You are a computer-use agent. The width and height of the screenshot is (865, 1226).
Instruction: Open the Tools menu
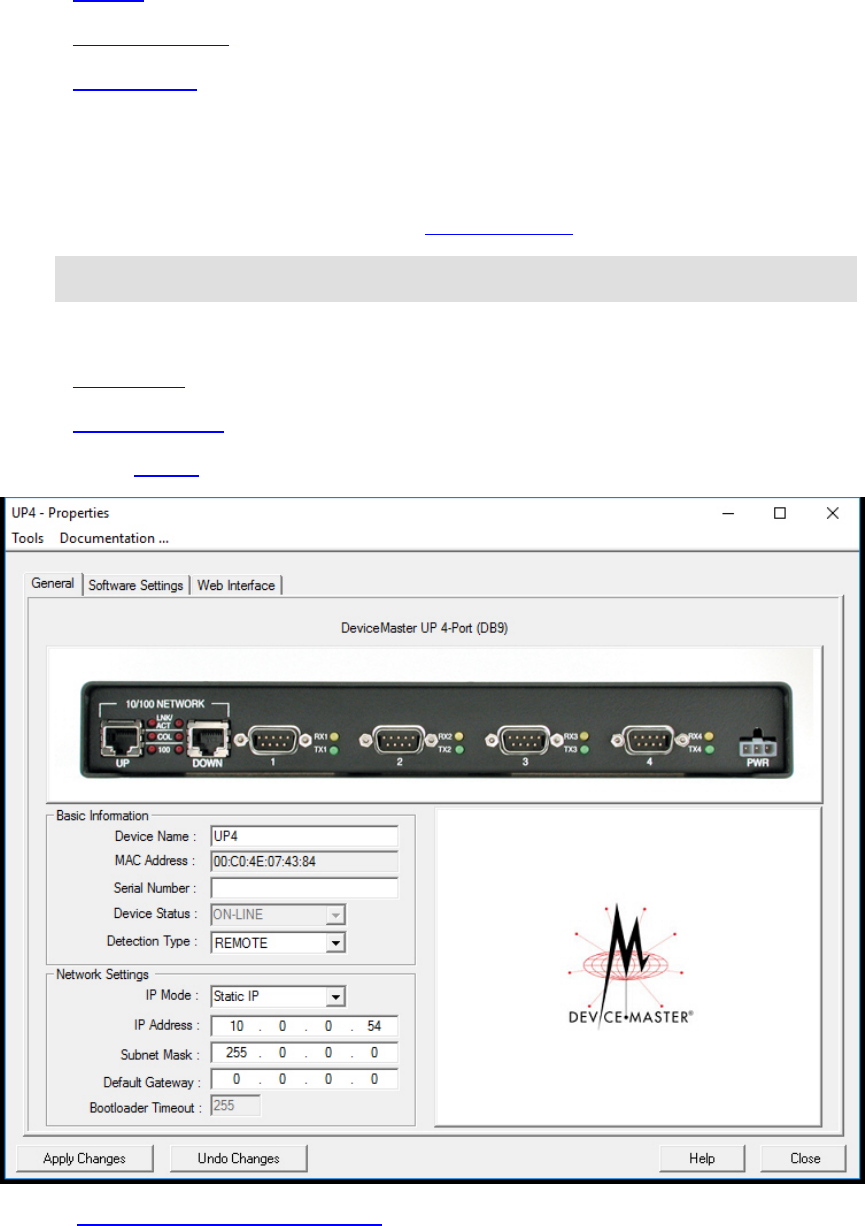pos(27,538)
